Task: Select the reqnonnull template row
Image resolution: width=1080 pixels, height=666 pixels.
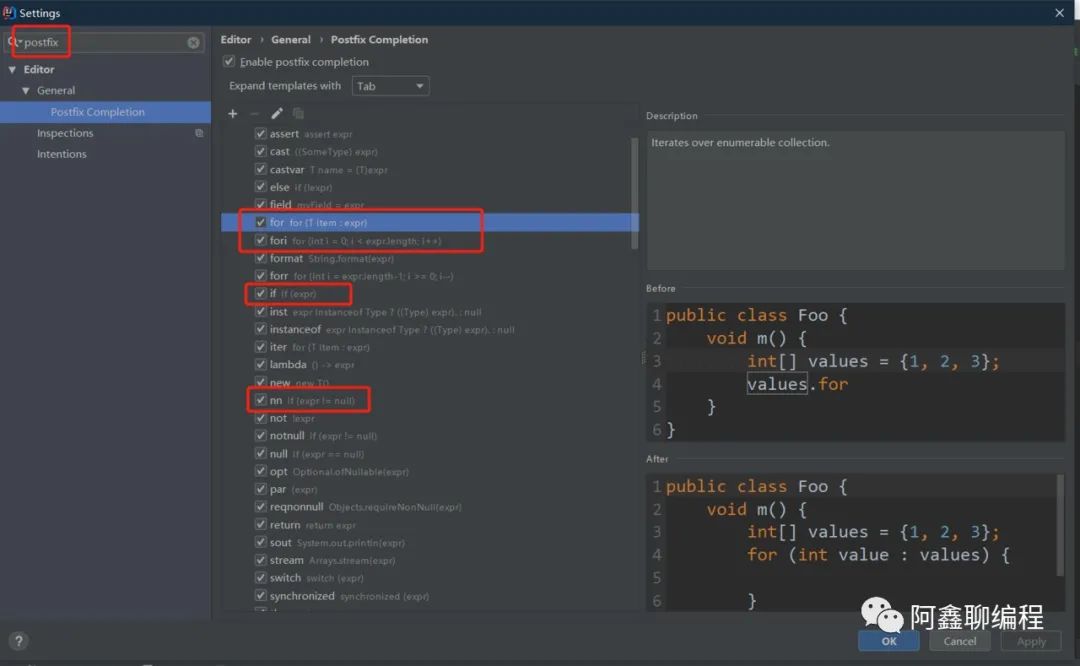Action: (x=430, y=507)
